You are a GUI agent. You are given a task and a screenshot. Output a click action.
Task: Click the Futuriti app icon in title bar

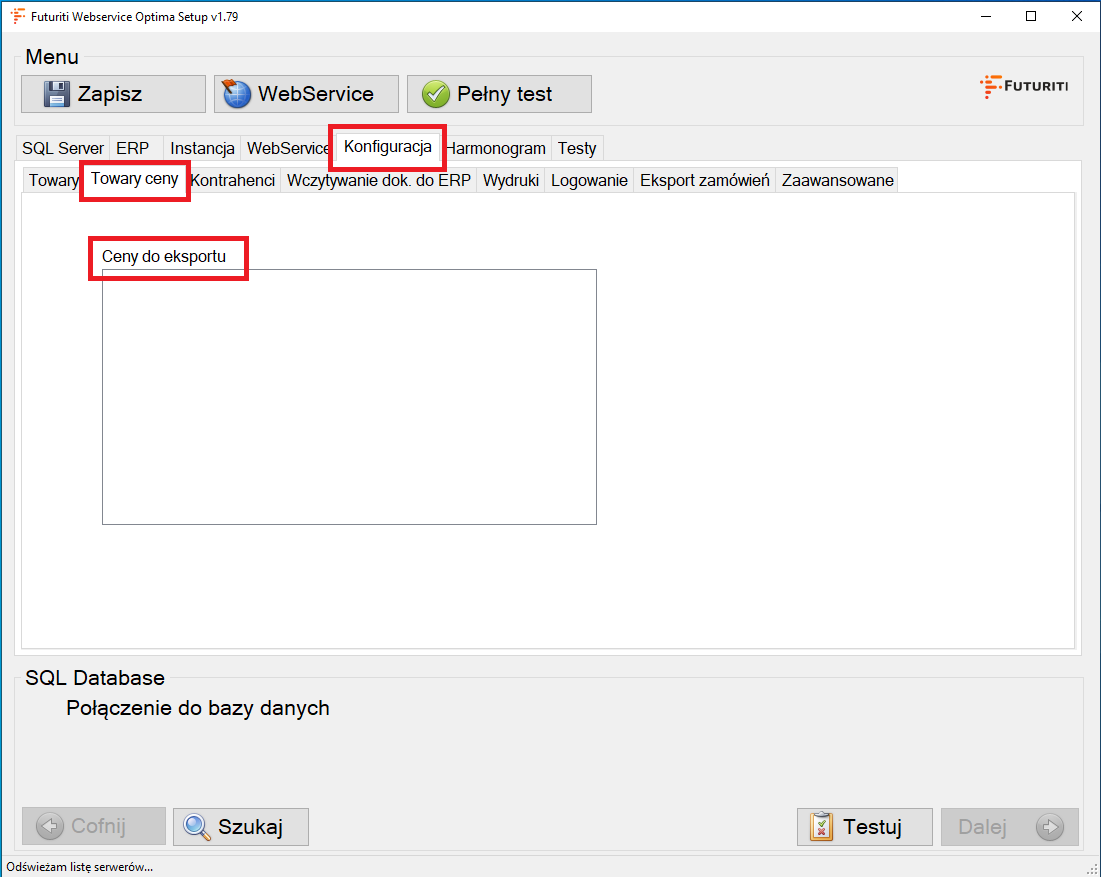17,16
